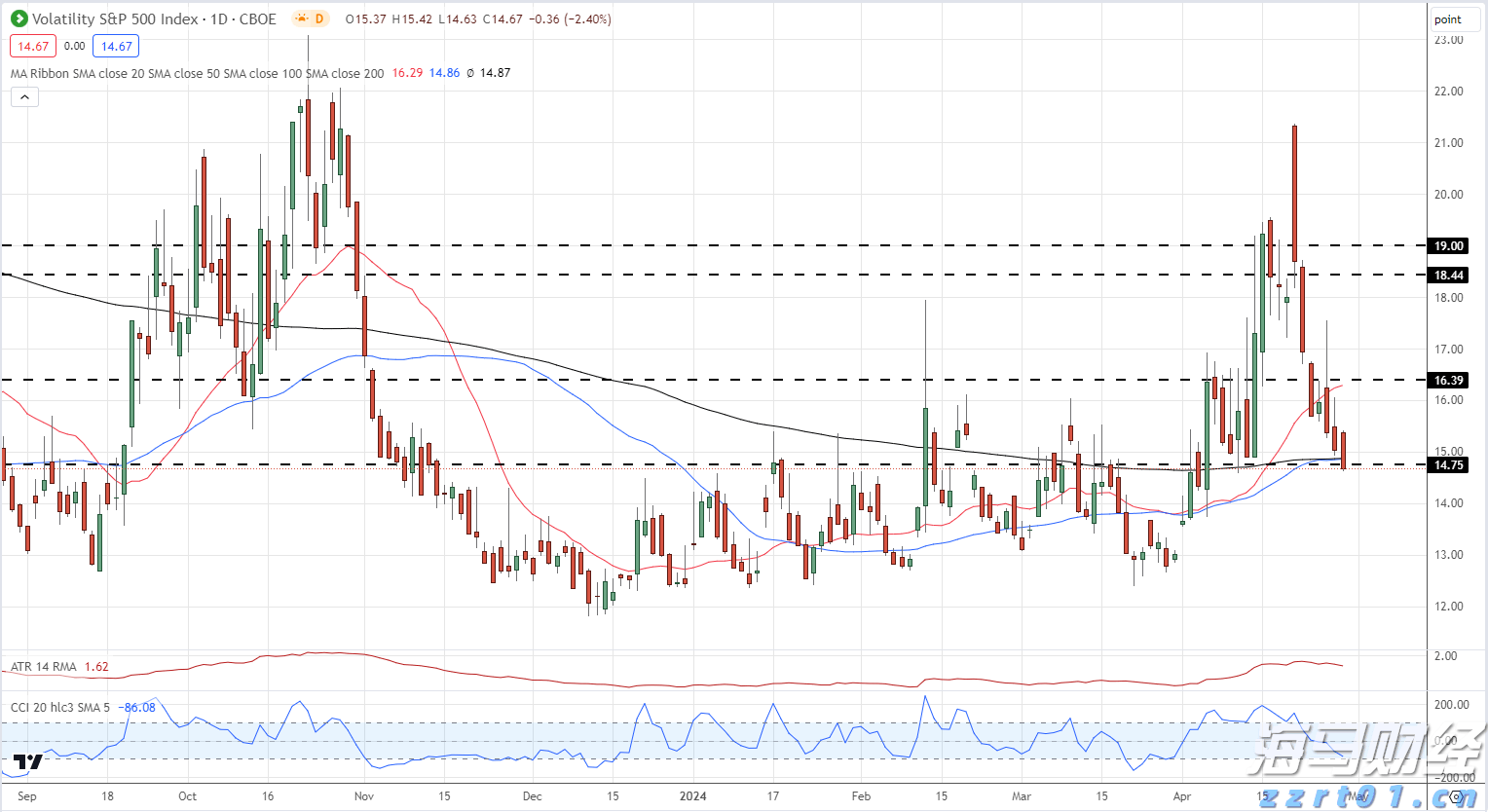This screenshot has width=1488, height=812.
Task: Select the 19.00 horizontal line price label
Action: (x=1449, y=246)
